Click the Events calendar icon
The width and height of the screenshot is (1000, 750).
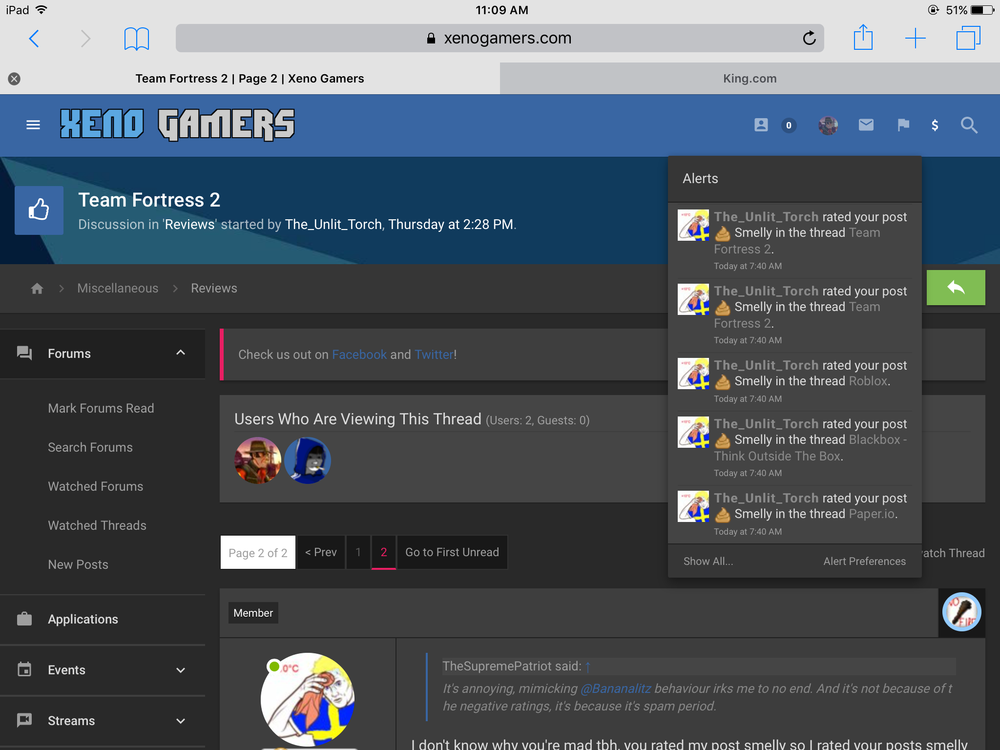(24, 670)
